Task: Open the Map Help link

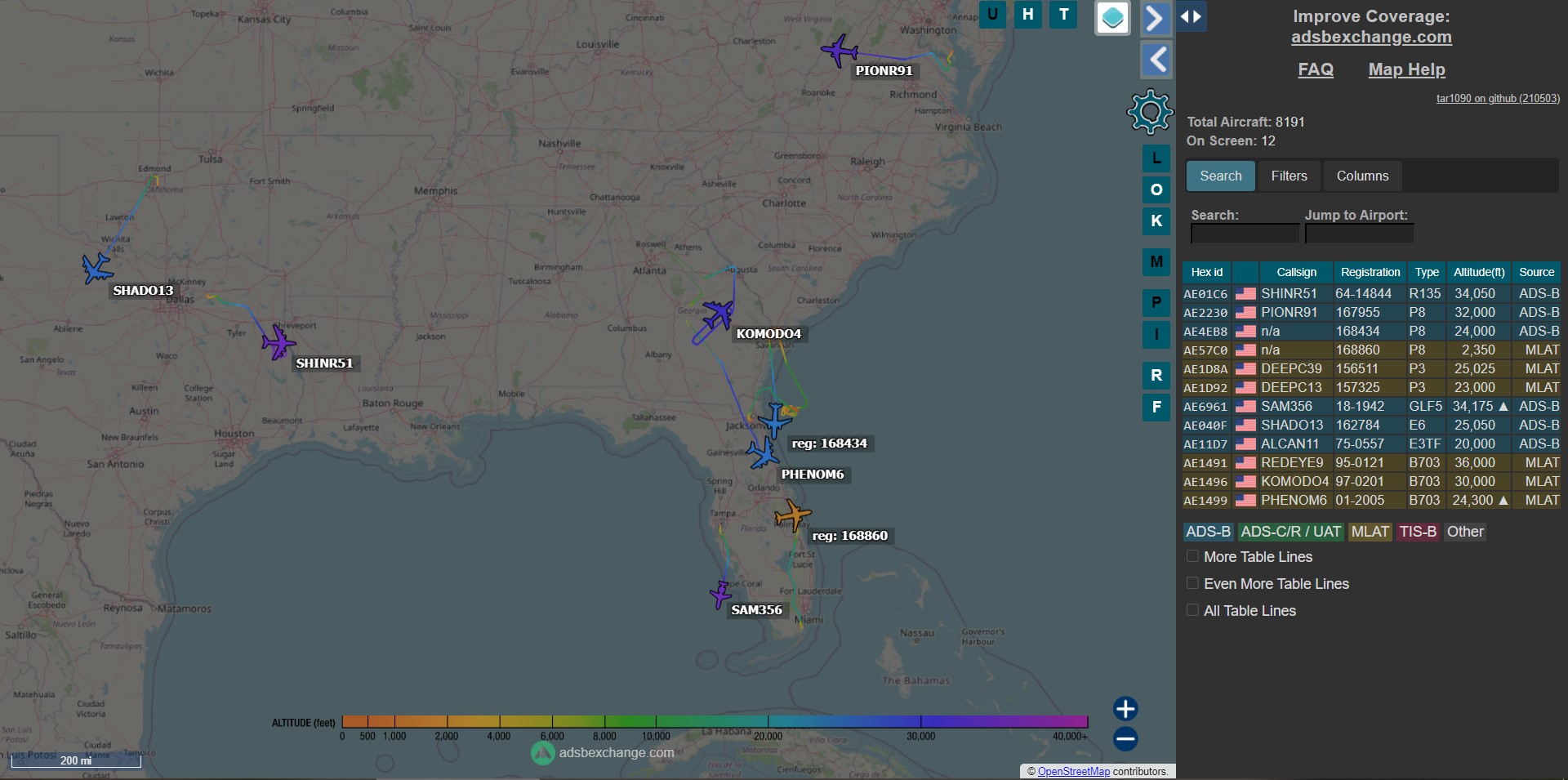Action: [x=1406, y=69]
